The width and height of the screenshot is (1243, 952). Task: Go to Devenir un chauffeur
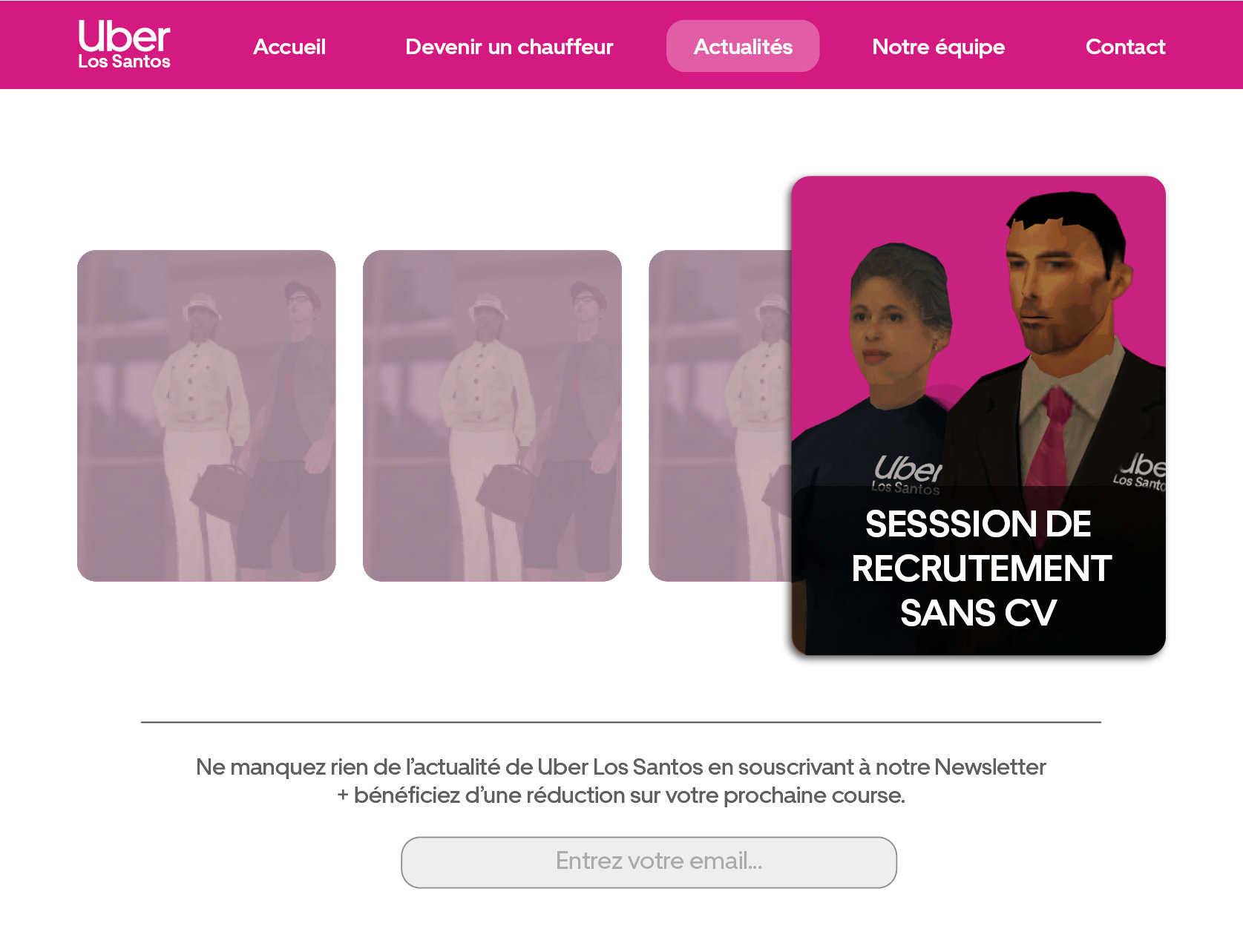click(x=509, y=47)
